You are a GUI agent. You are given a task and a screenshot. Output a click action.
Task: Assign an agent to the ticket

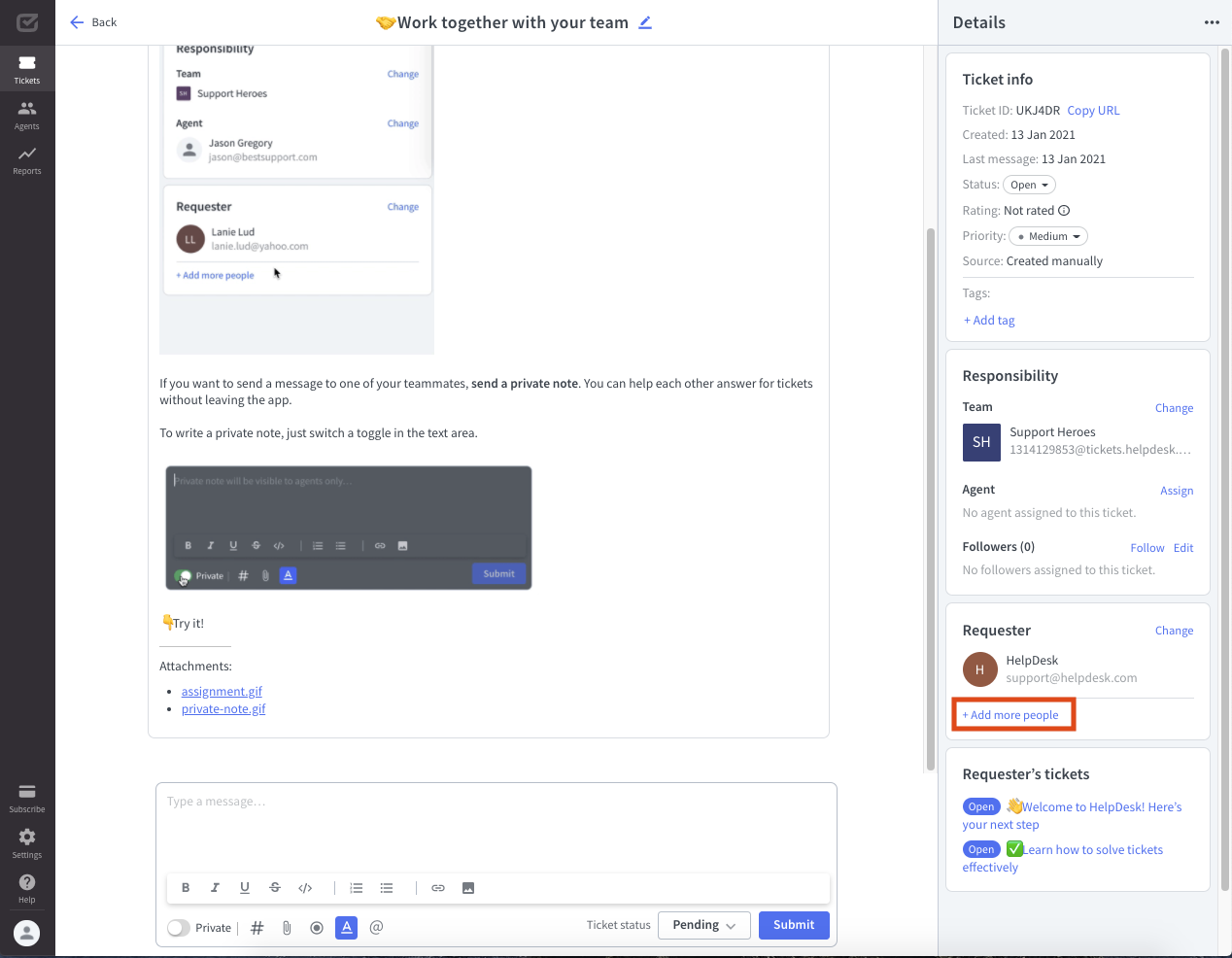point(1177,491)
